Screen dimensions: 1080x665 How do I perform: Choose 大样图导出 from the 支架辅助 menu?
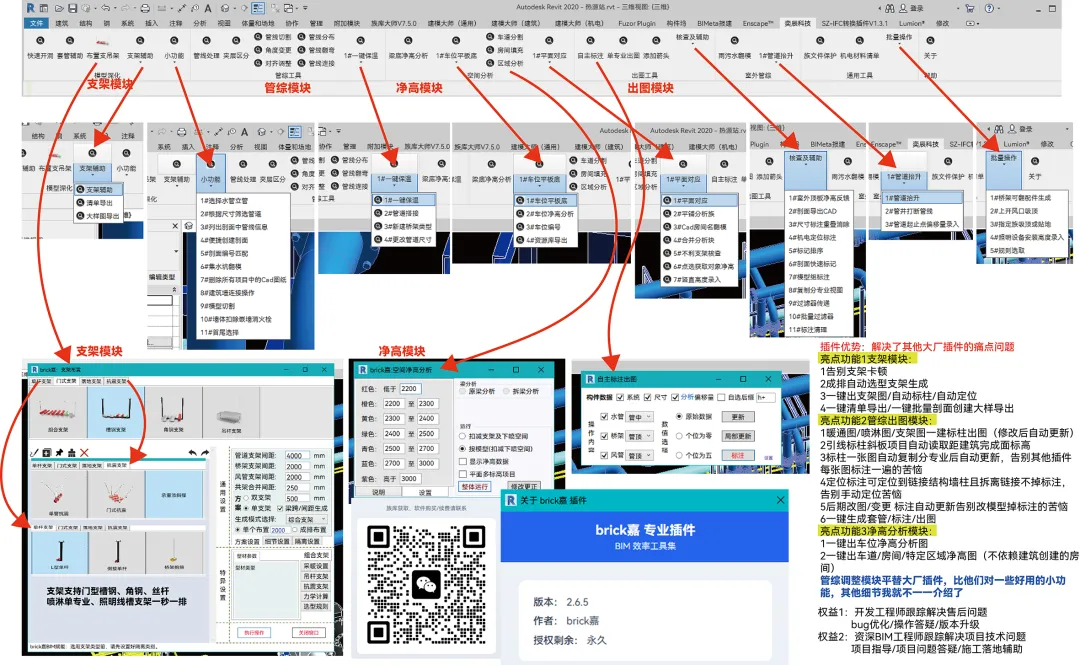(97, 216)
